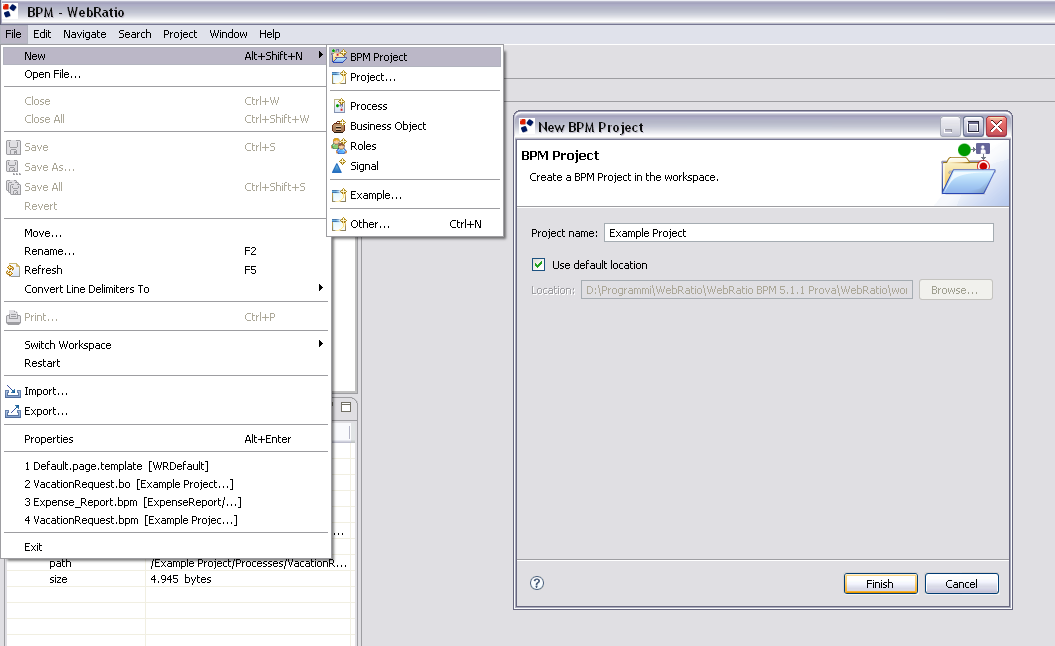Click the Roles people icon
The image size is (1055, 646).
click(339, 146)
